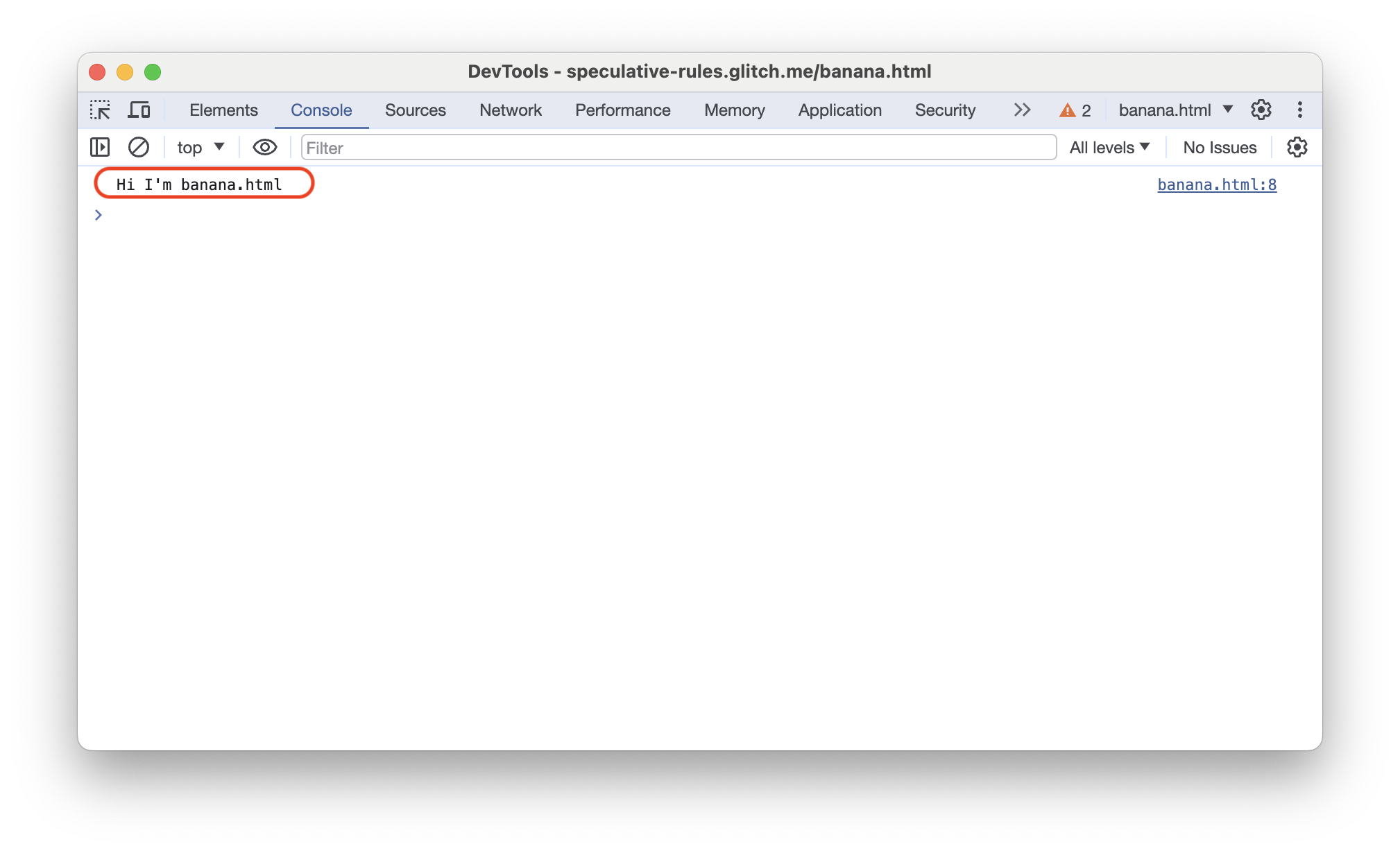Click the Customize DevTools gear icon
Screen dimensions: 1400x853
point(1261,110)
